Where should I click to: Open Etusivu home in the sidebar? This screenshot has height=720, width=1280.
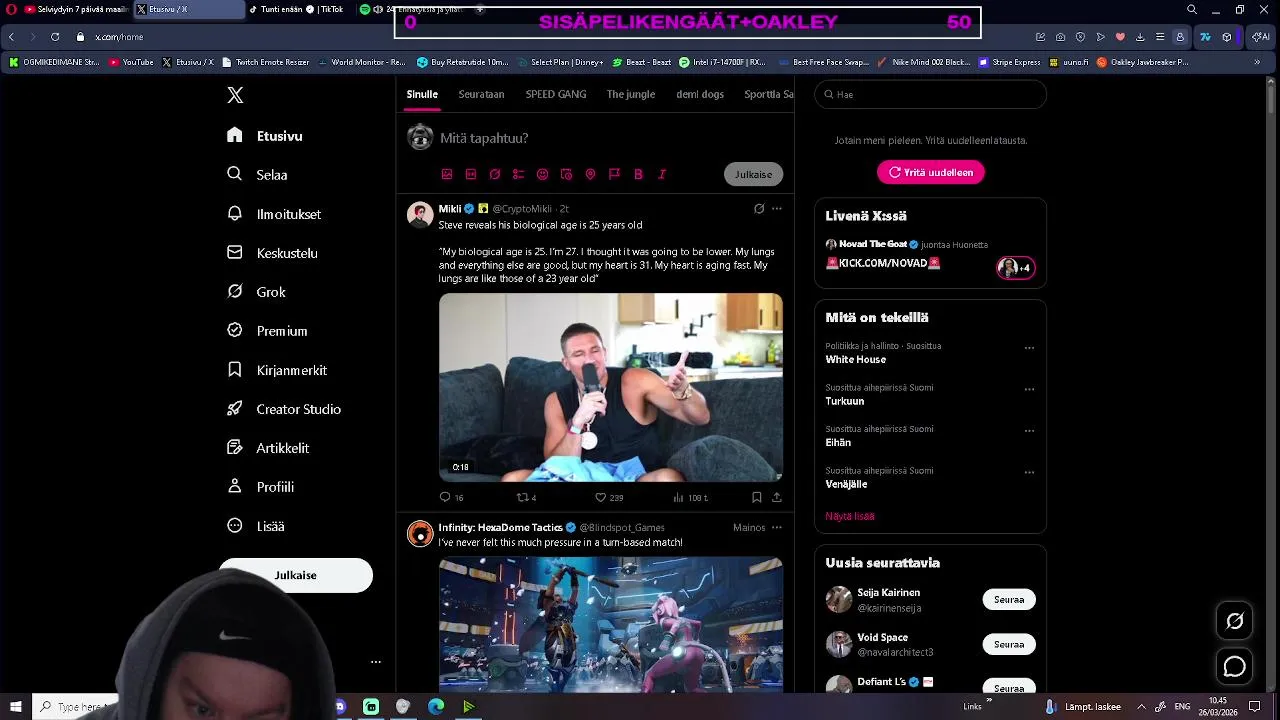click(x=265, y=136)
